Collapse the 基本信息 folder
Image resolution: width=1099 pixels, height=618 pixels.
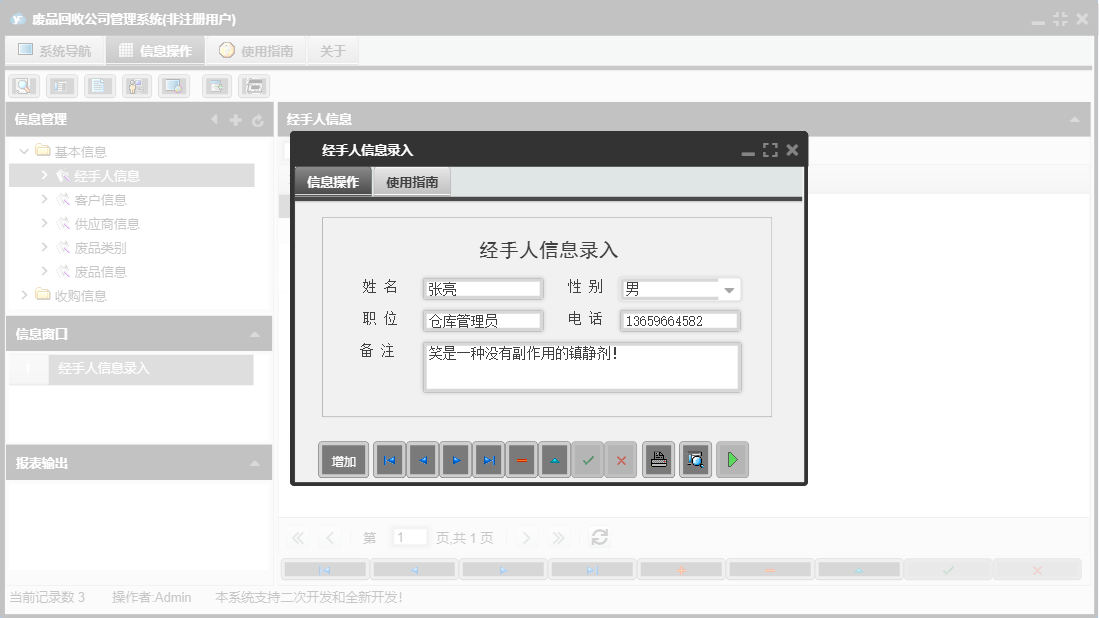click(x=22, y=150)
